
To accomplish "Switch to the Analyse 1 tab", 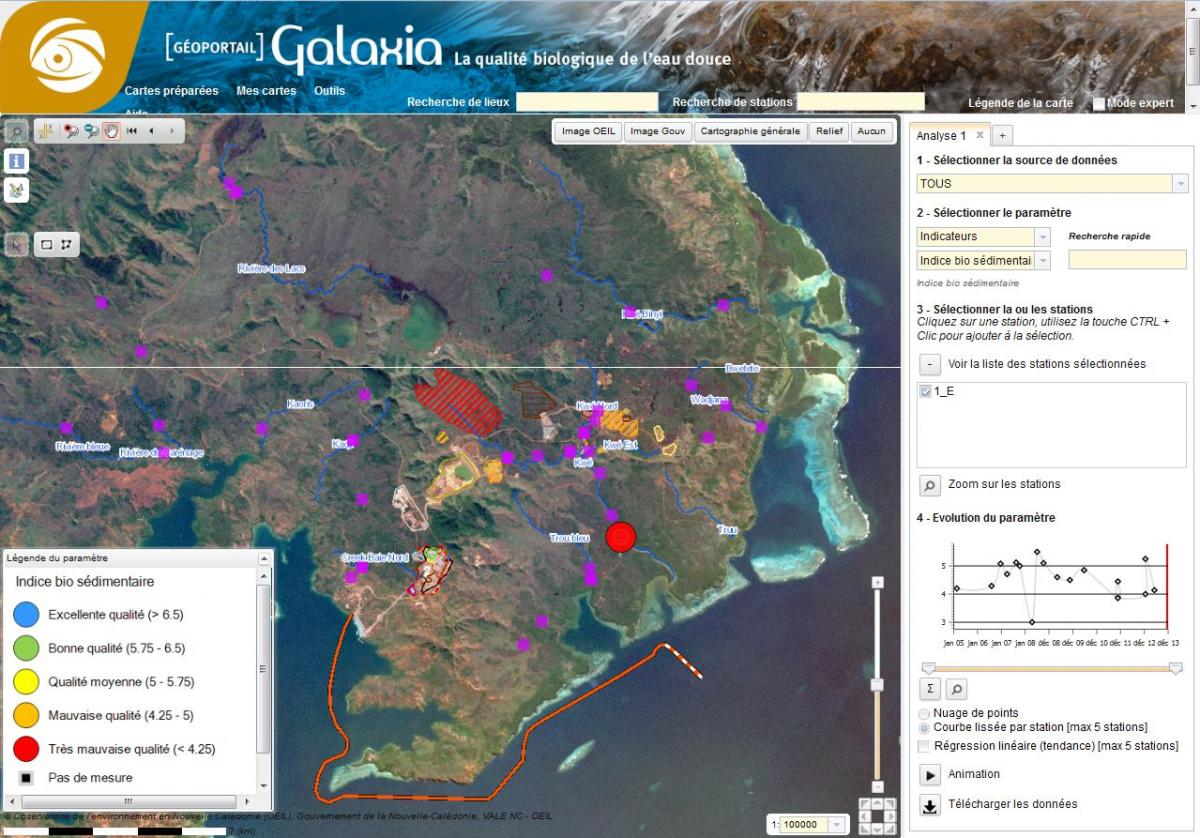I will (x=941, y=136).
